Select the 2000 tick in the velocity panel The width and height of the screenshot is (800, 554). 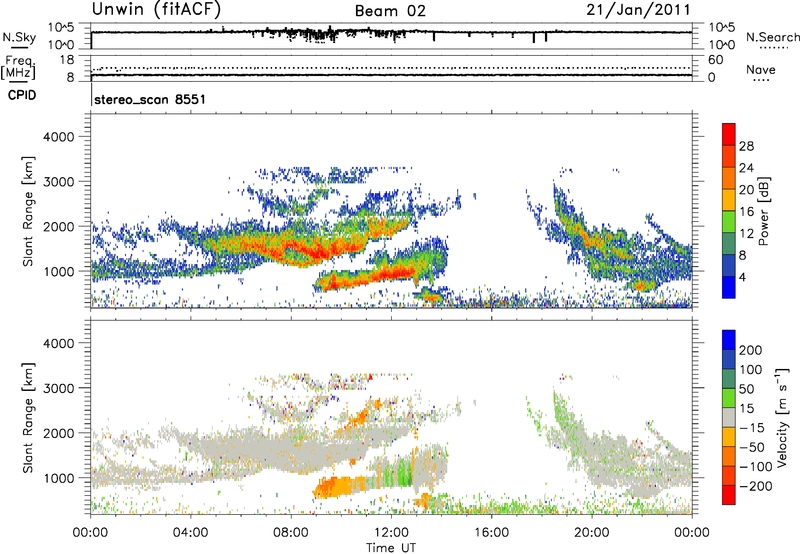pyautogui.click(x=58, y=433)
